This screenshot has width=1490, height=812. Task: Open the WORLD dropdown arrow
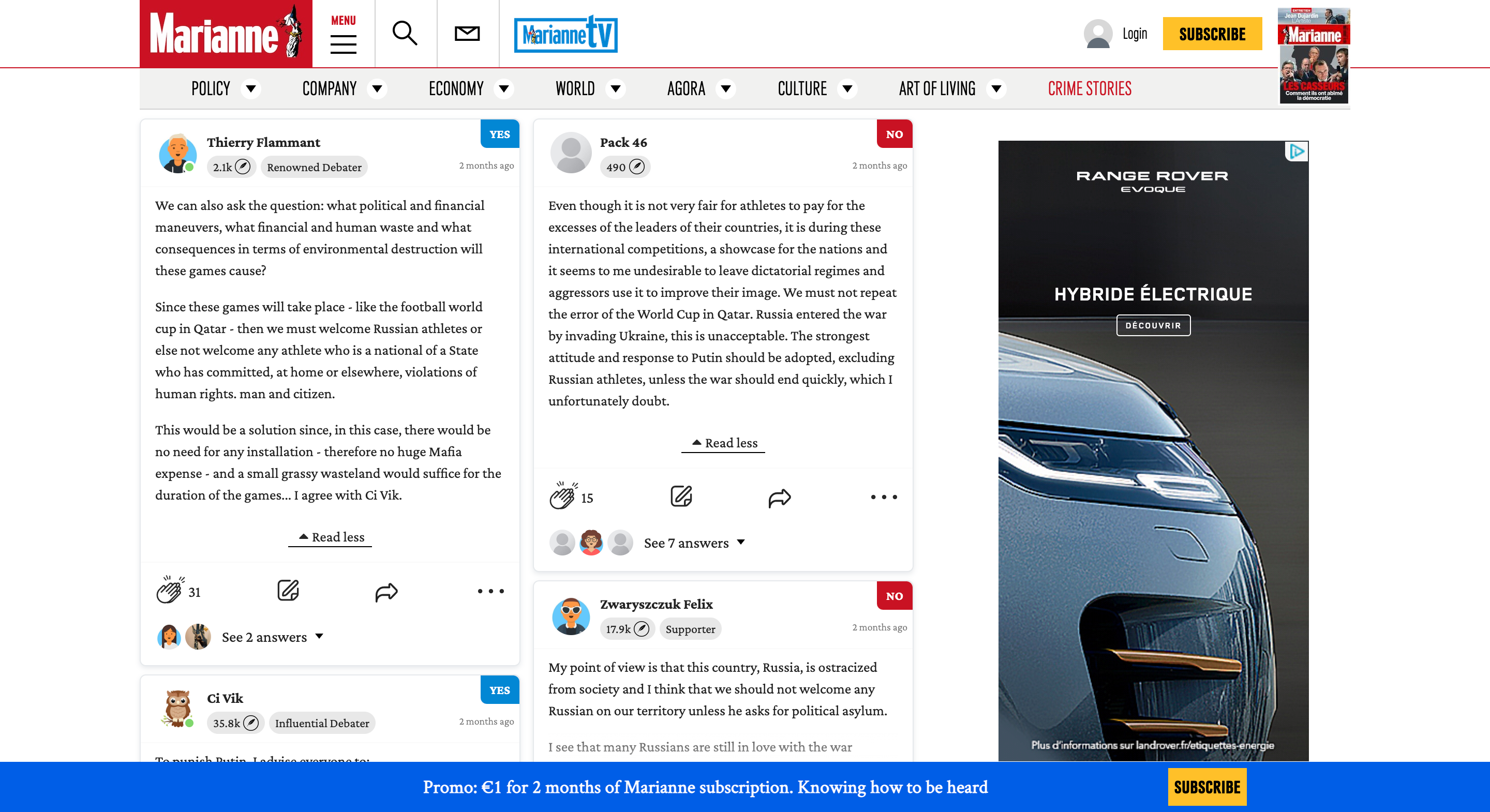[x=616, y=88]
